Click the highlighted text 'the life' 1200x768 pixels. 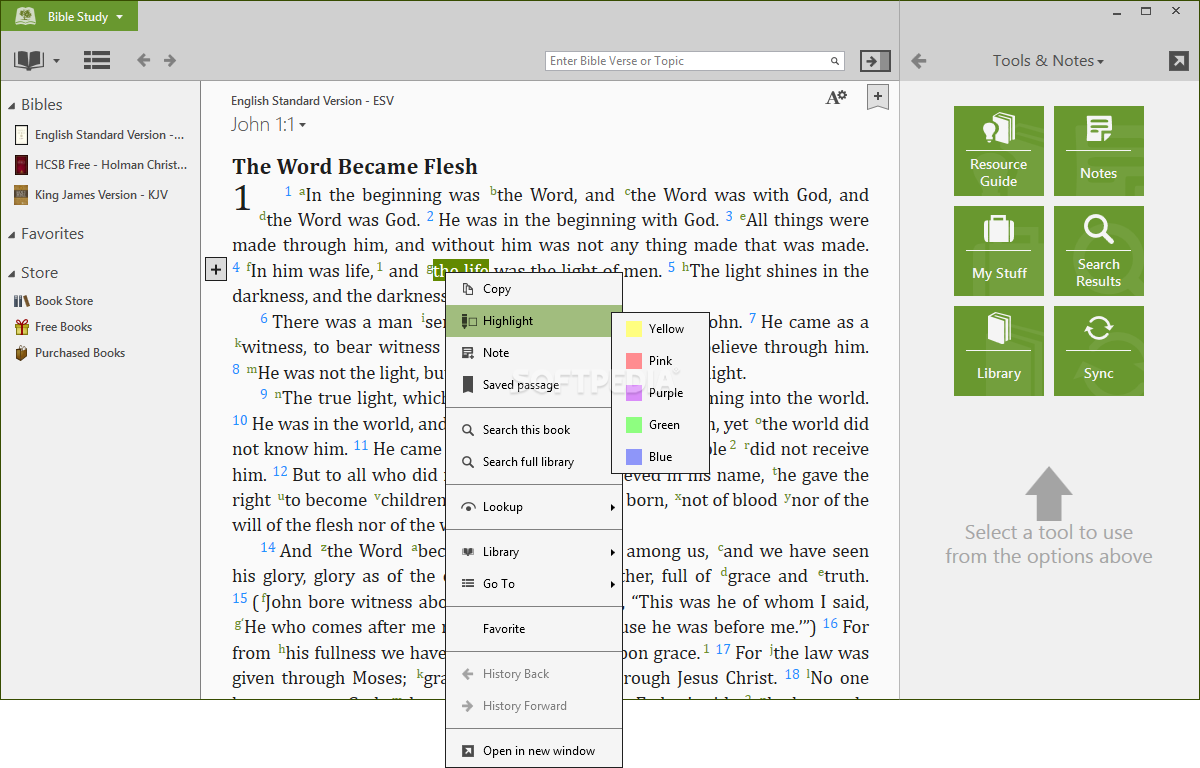(x=461, y=270)
